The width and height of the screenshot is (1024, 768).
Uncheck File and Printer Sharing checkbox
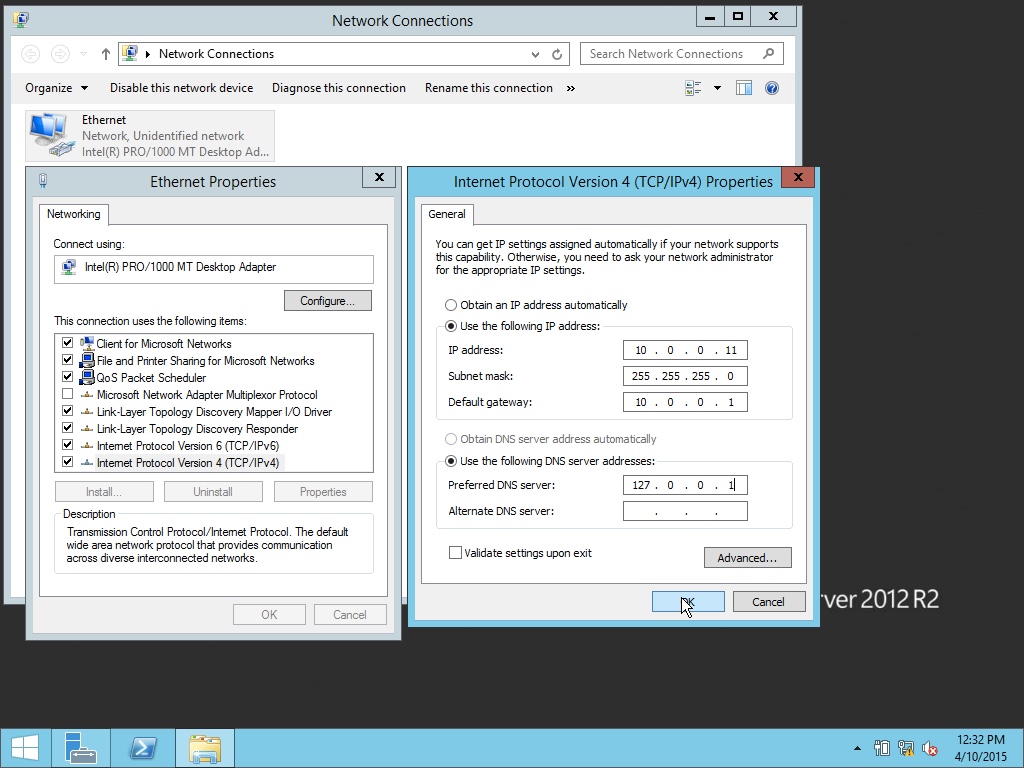[67, 360]
